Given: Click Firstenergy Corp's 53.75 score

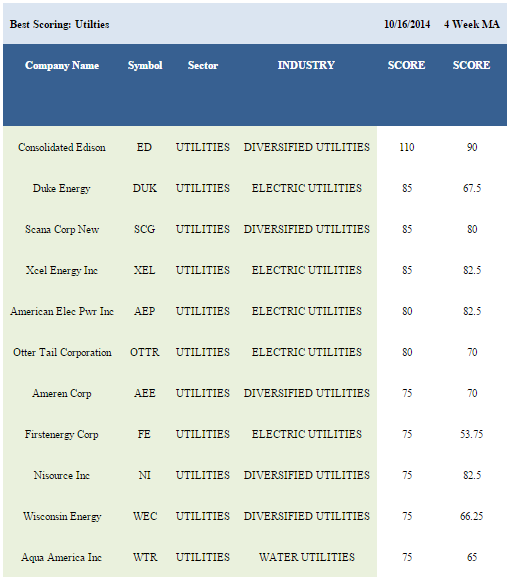Looking at the screenshot, I should (x=472, y=434).
